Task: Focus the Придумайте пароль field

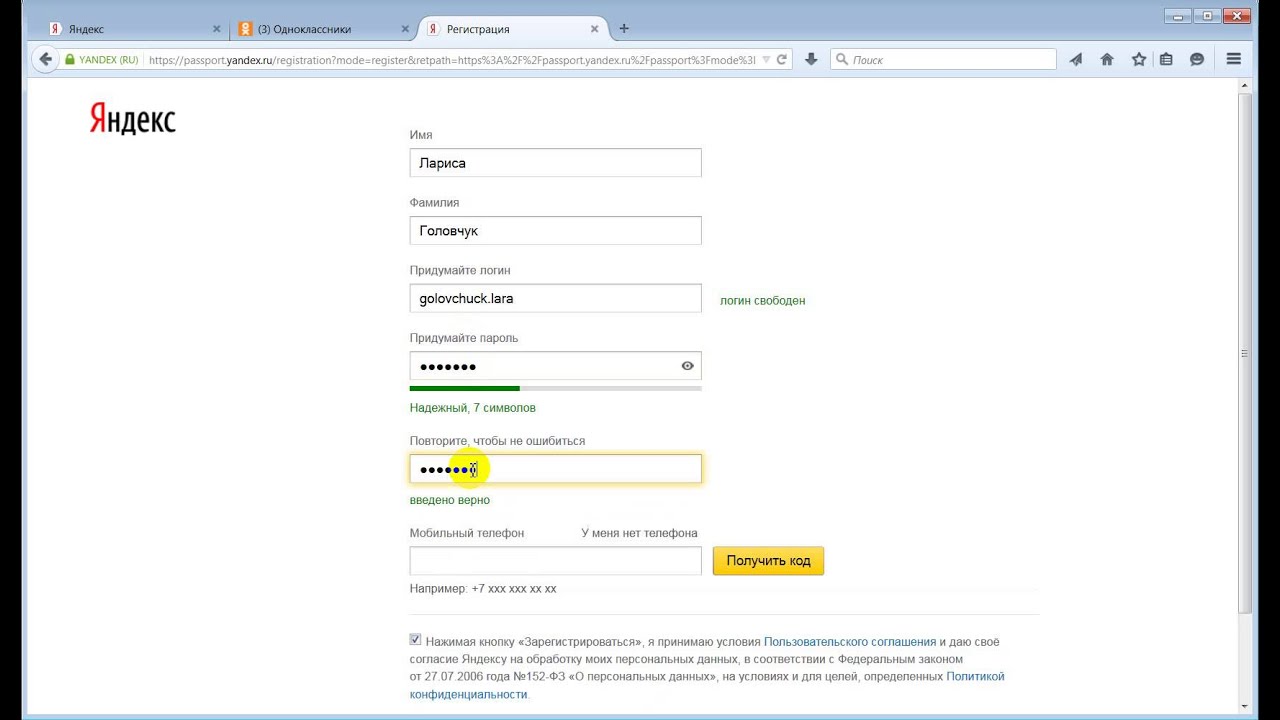Action: [555, 366]
